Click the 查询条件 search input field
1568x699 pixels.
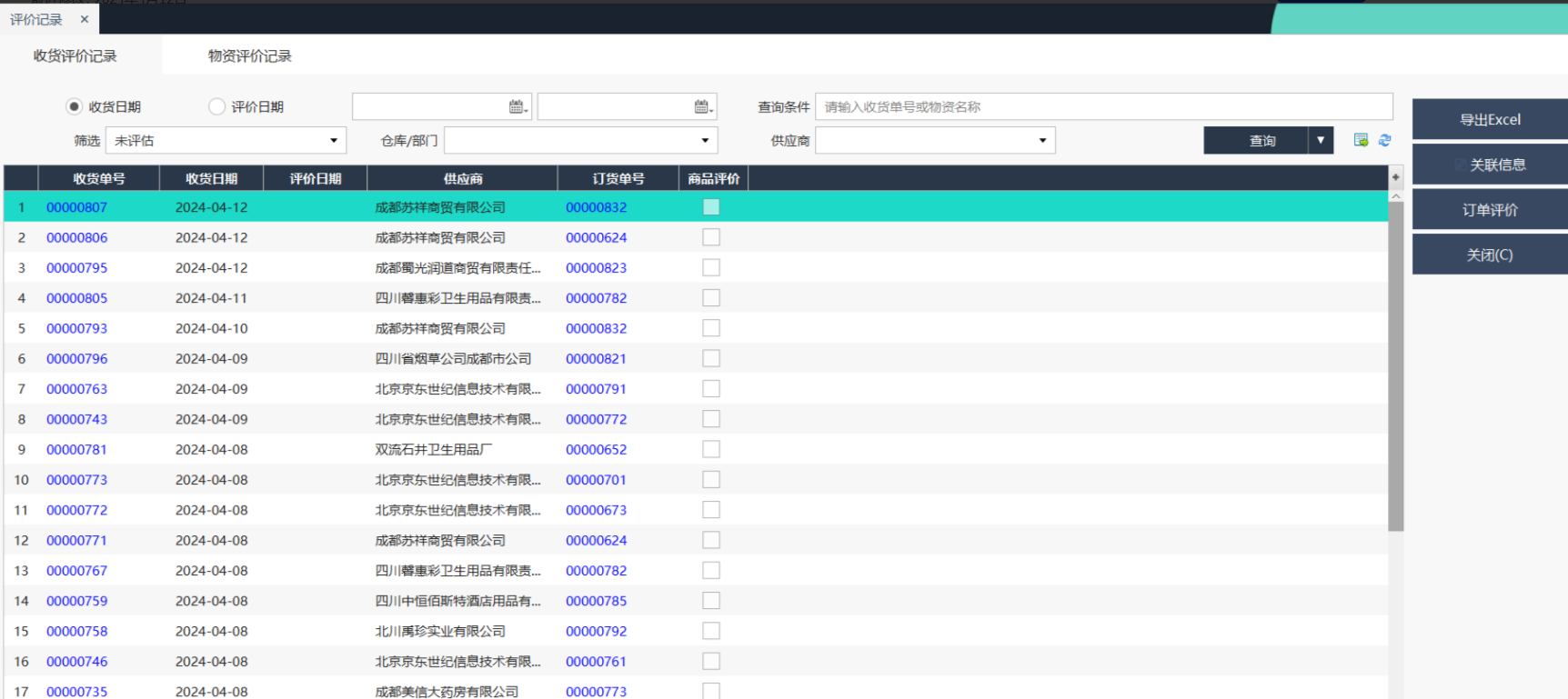pos(1103,107)
